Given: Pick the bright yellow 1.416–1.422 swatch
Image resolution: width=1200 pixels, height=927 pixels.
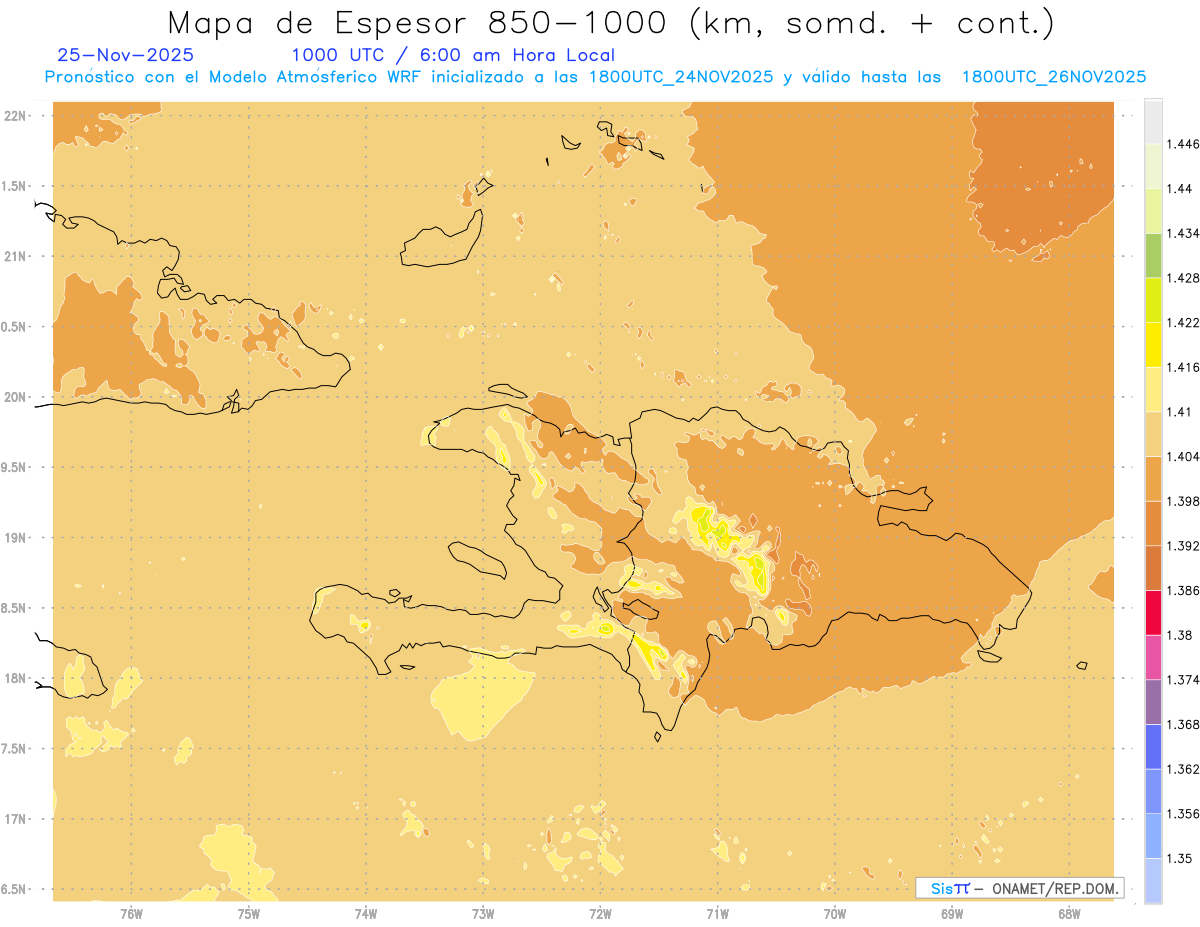Looking at the screenshot, I should coord(1153,344).
